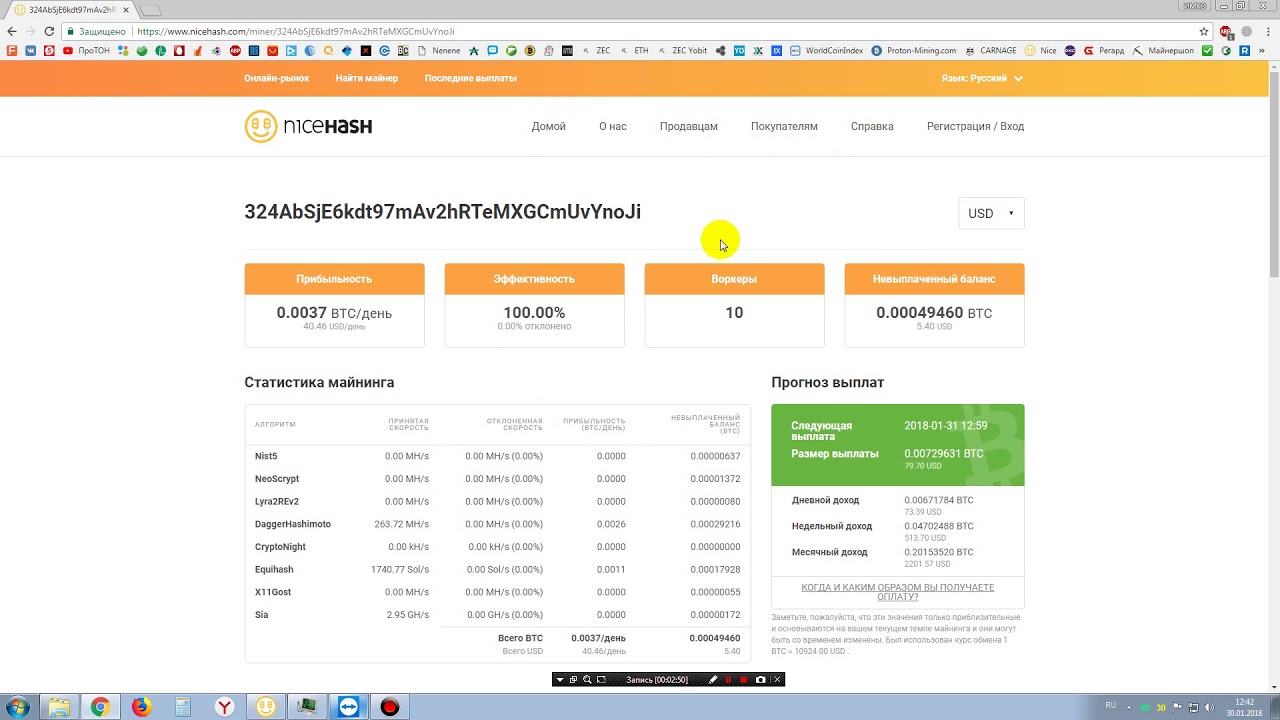Pause the screen recording
The height and width of the screenshot is (720, 1280).
(x=728, y=679)
